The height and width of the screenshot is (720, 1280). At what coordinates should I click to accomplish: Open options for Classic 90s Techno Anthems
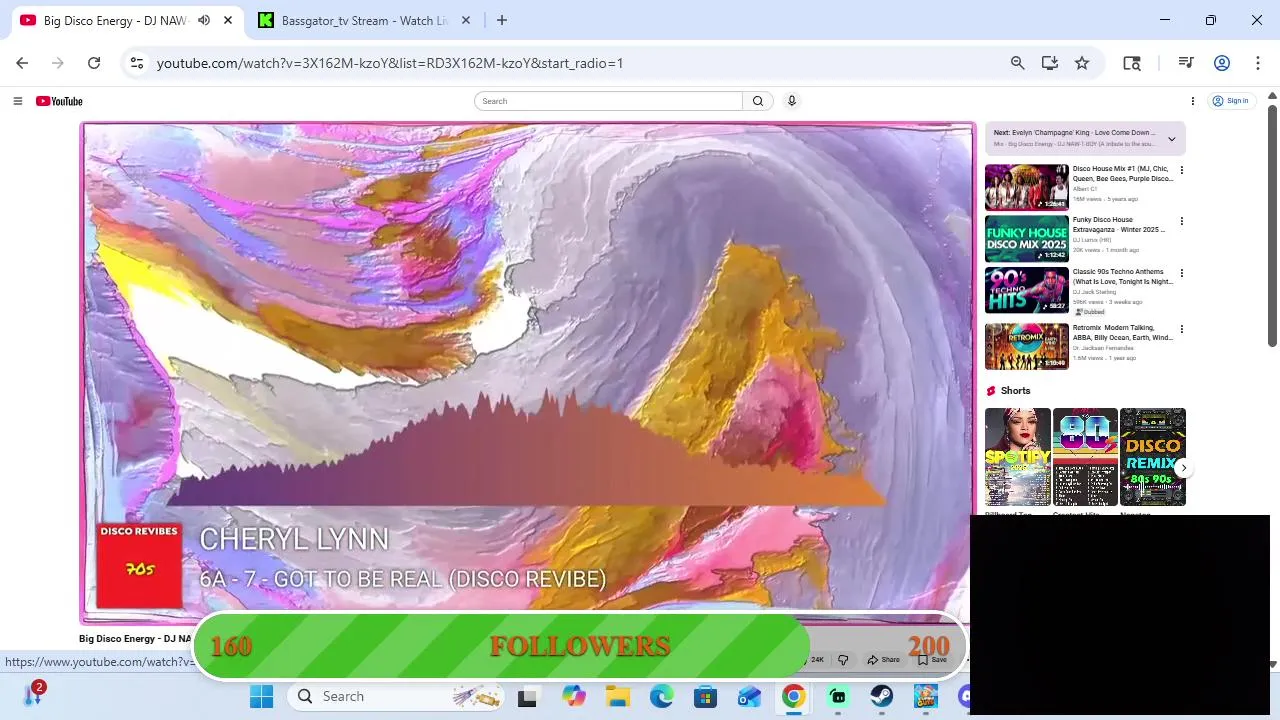click(1181, 273)
